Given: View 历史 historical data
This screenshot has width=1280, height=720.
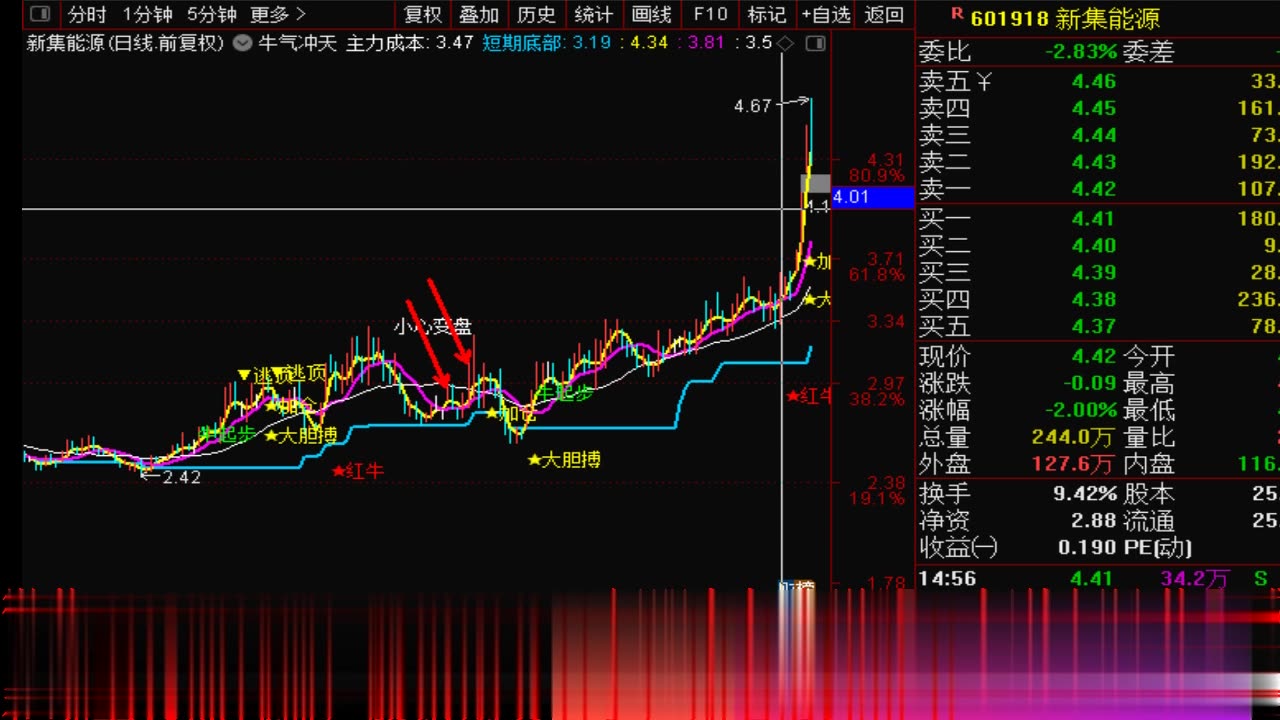Looking at the screenshot, I should (x=537, y=15).
